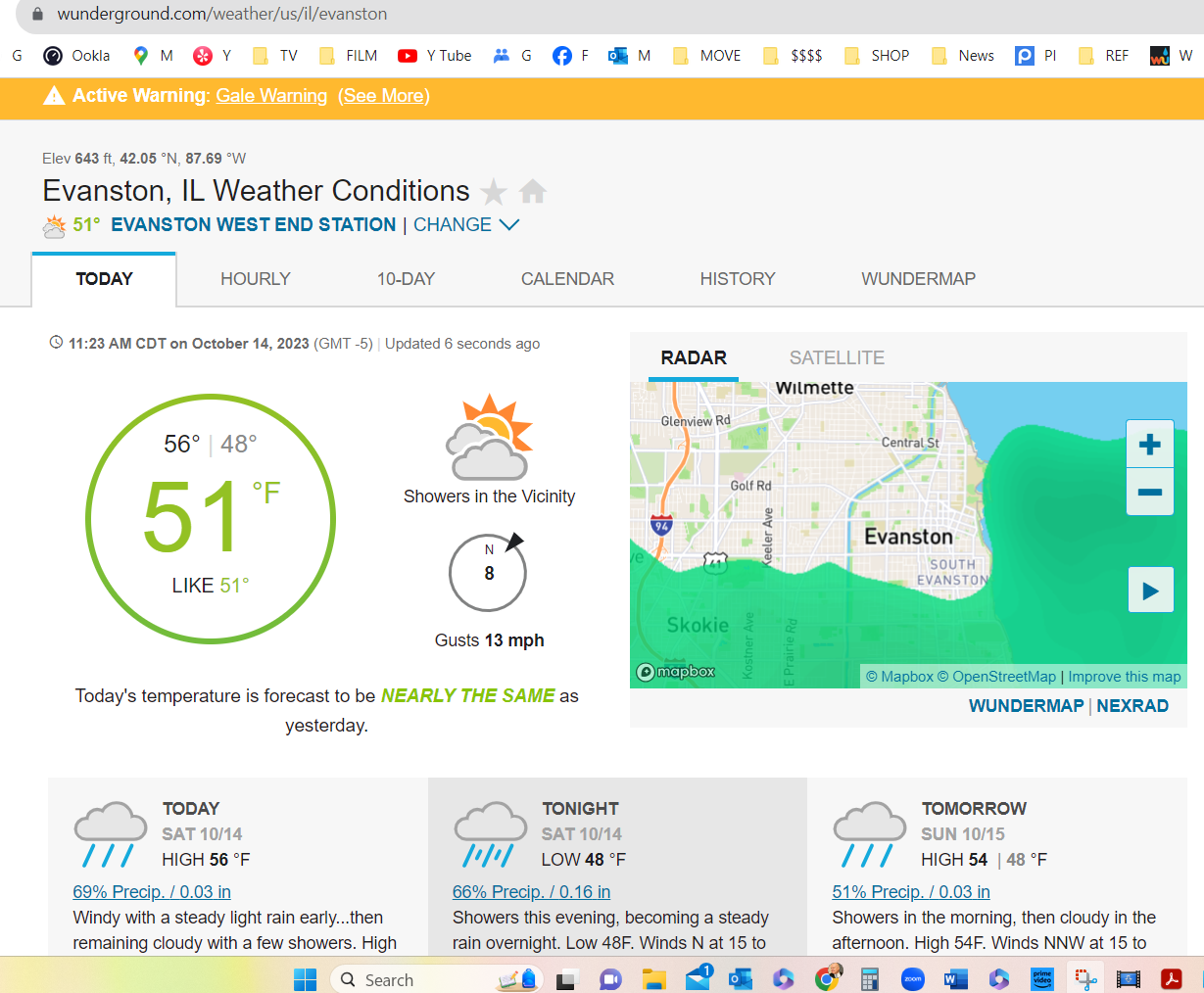Open File Explorer from the taskbar
Viewport: 1204px width, 993px height.
point(653,978)
